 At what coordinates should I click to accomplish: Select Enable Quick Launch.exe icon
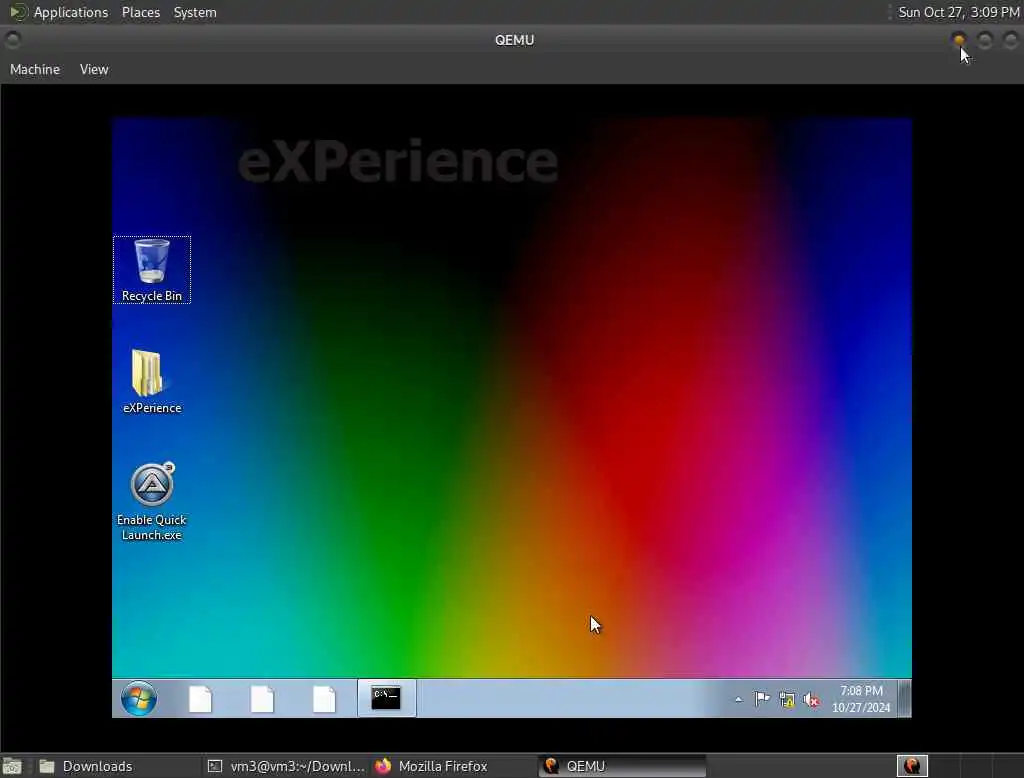coord(152,501)
